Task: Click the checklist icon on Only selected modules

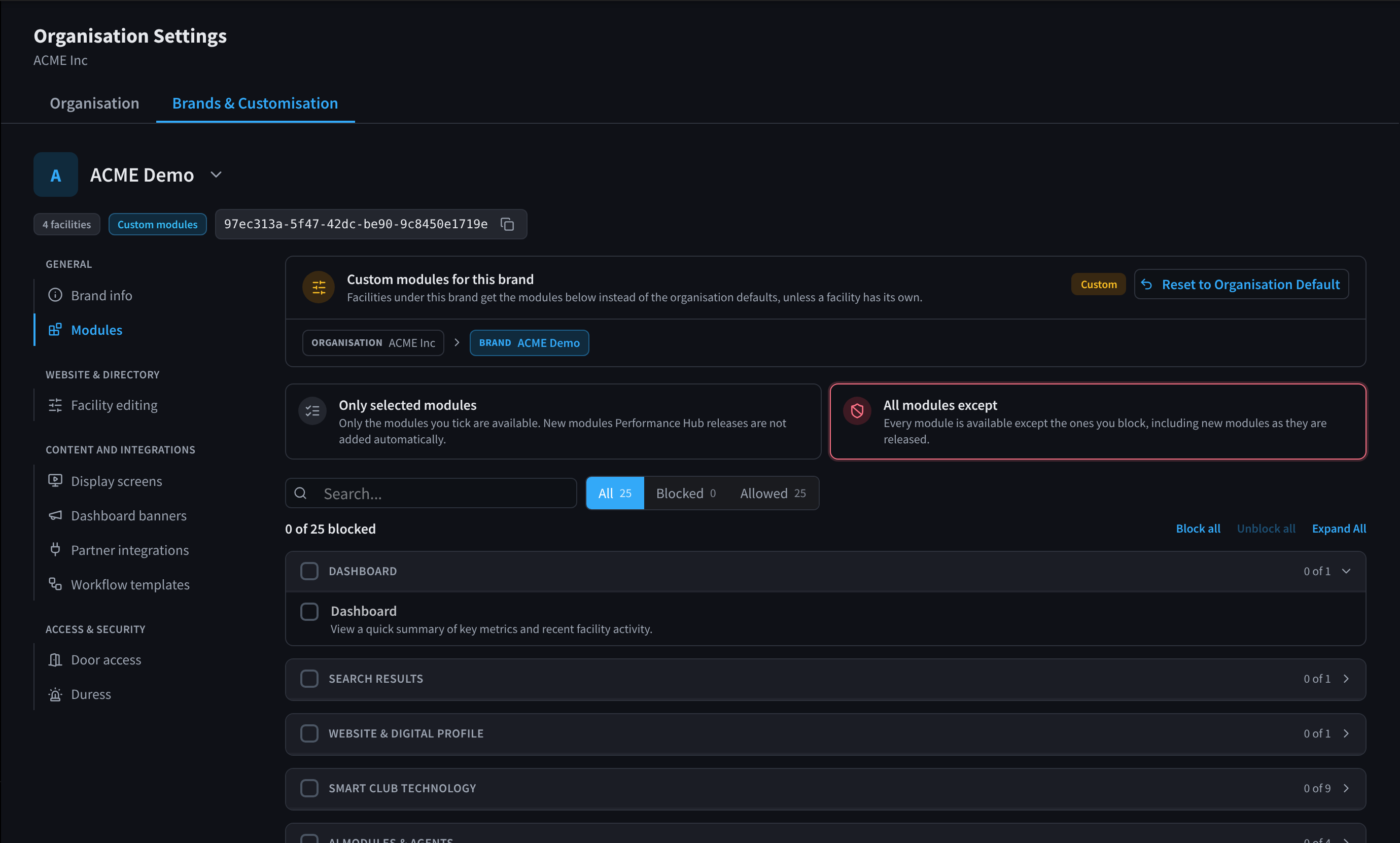Action: (312, 411)
